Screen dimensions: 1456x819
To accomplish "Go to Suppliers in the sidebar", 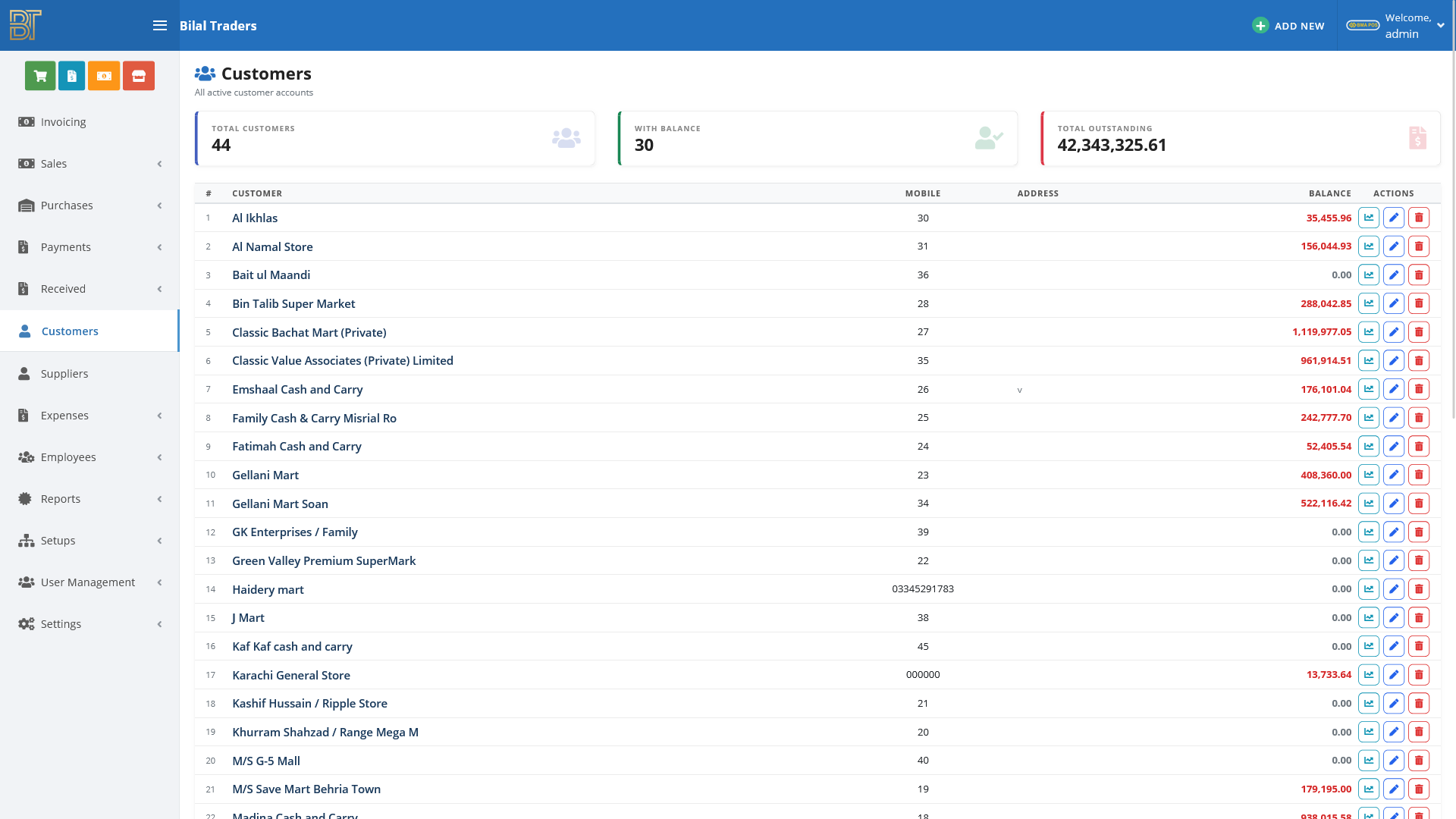I will click(x=89, y=374).
